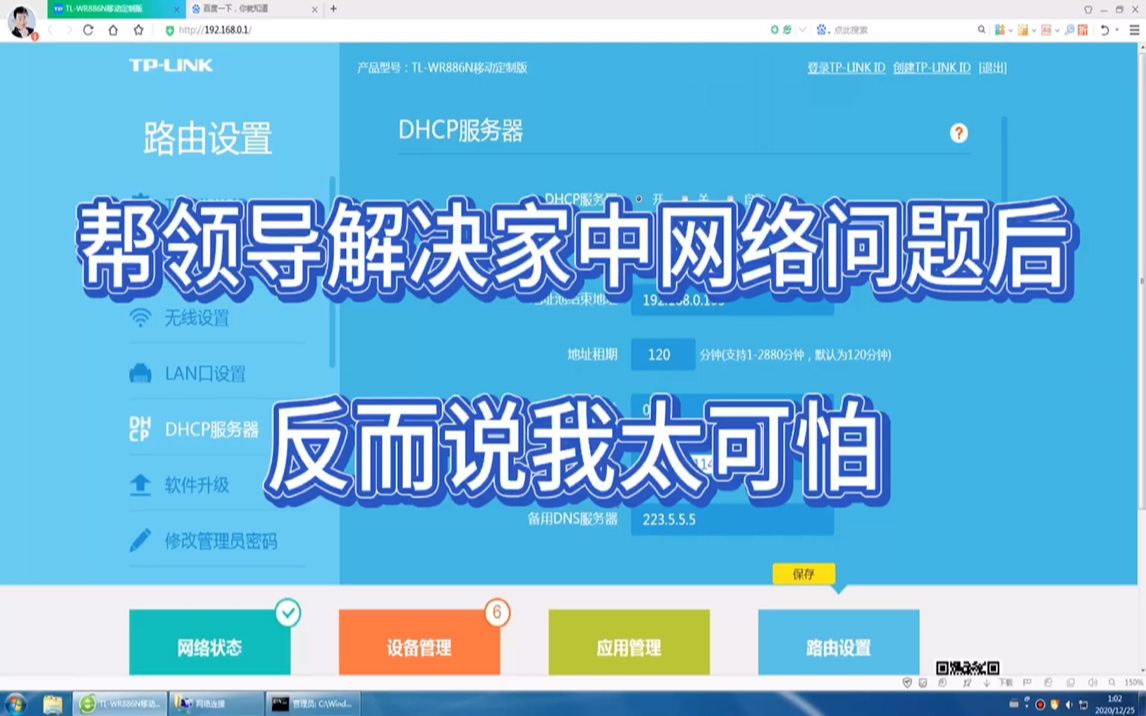Click the 登录TP-LINK ID link
The width and height of the screenshot is (1146, 716).
pyautogui.click(x=846, y=67)
